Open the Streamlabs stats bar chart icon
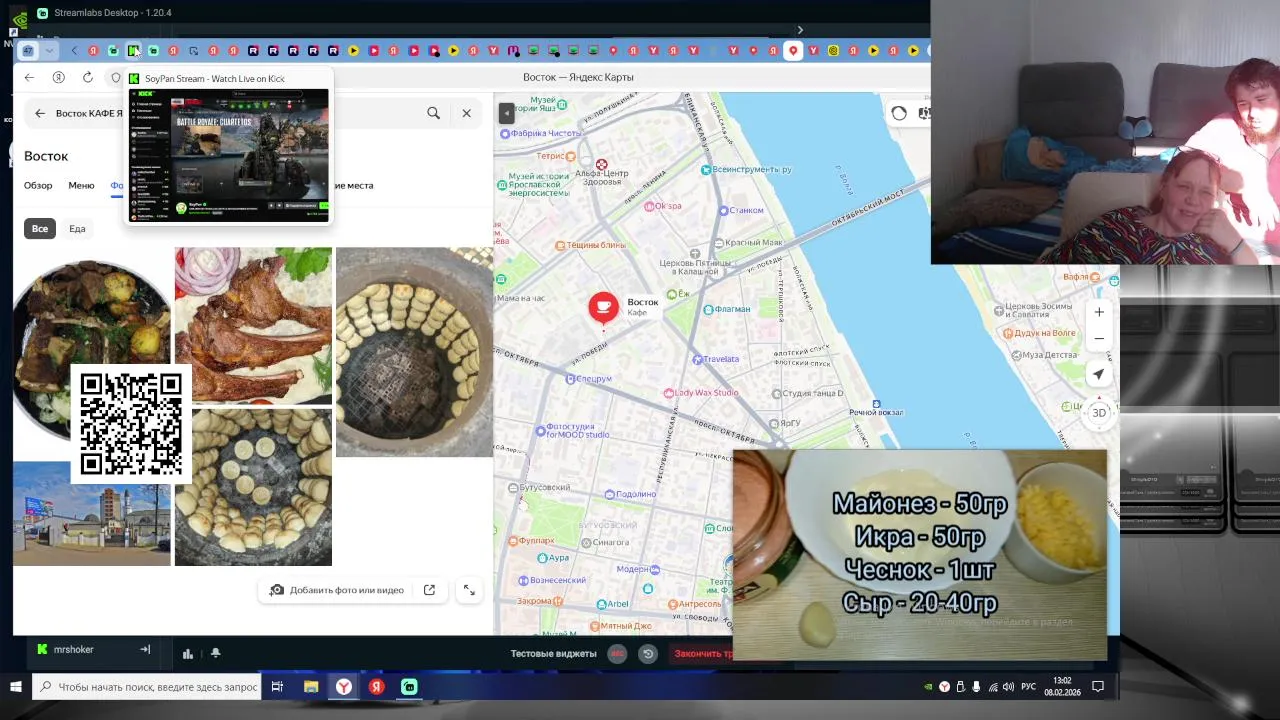This screenshot has width=1280, height=720. pos(187,654)
